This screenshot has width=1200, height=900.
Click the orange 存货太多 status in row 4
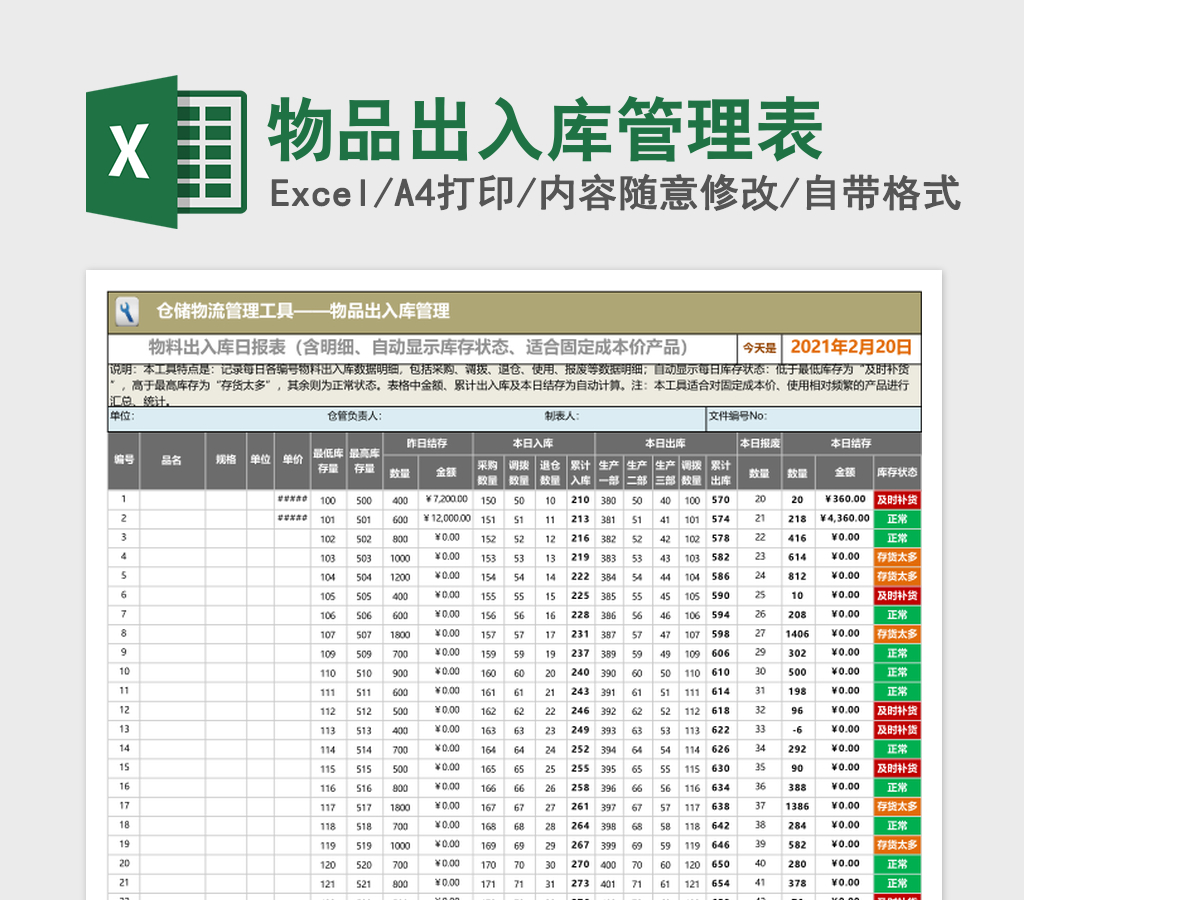coord(897,557)
